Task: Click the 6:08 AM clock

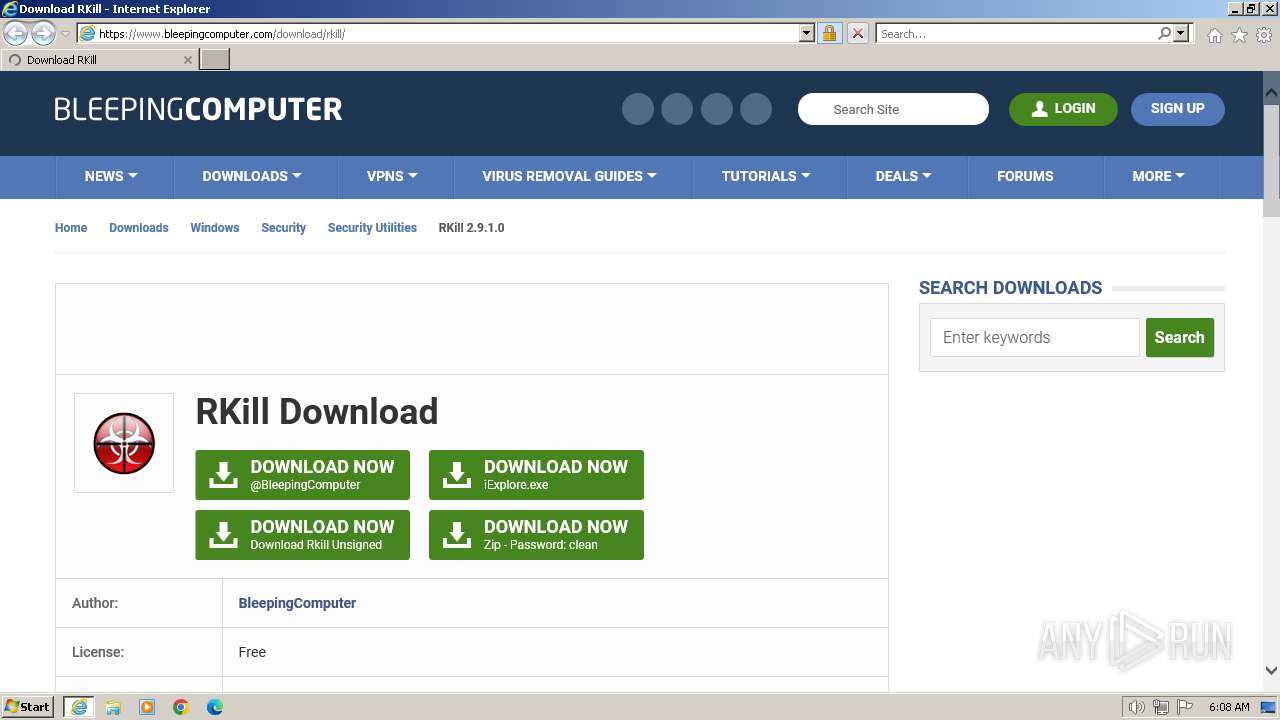Action: [1229, 707]
